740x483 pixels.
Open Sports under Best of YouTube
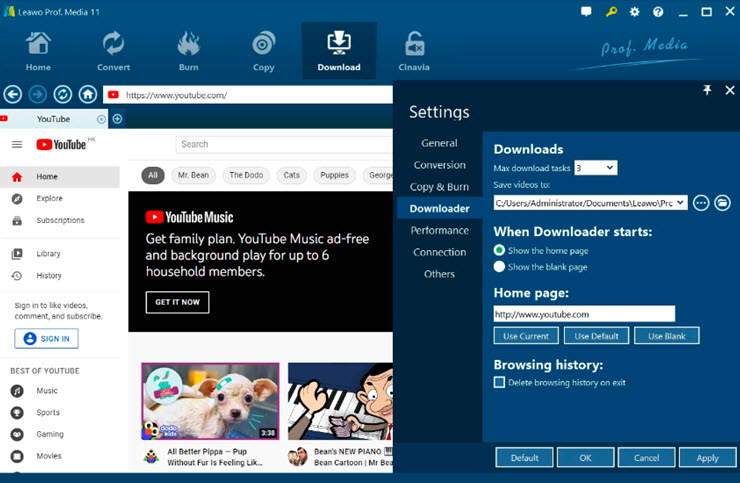point(48,412)
